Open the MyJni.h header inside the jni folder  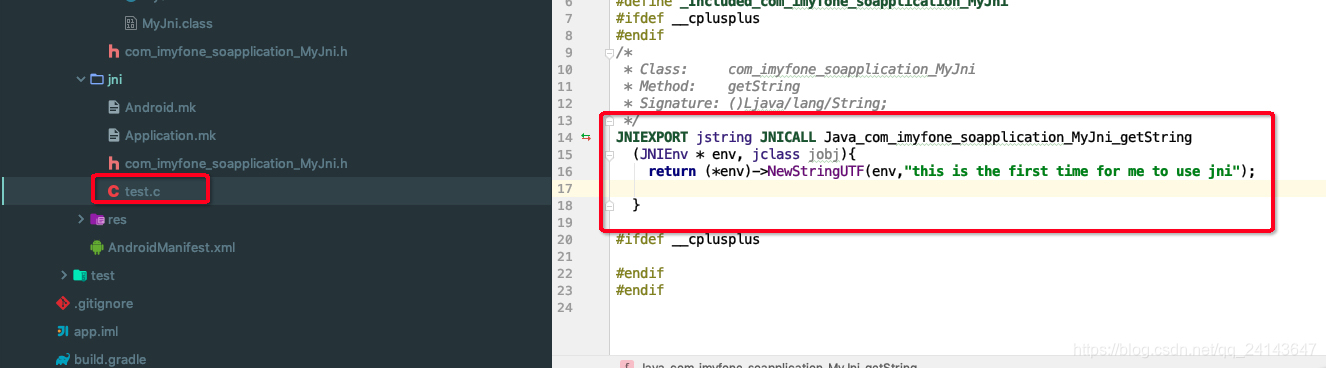[236, 163]
